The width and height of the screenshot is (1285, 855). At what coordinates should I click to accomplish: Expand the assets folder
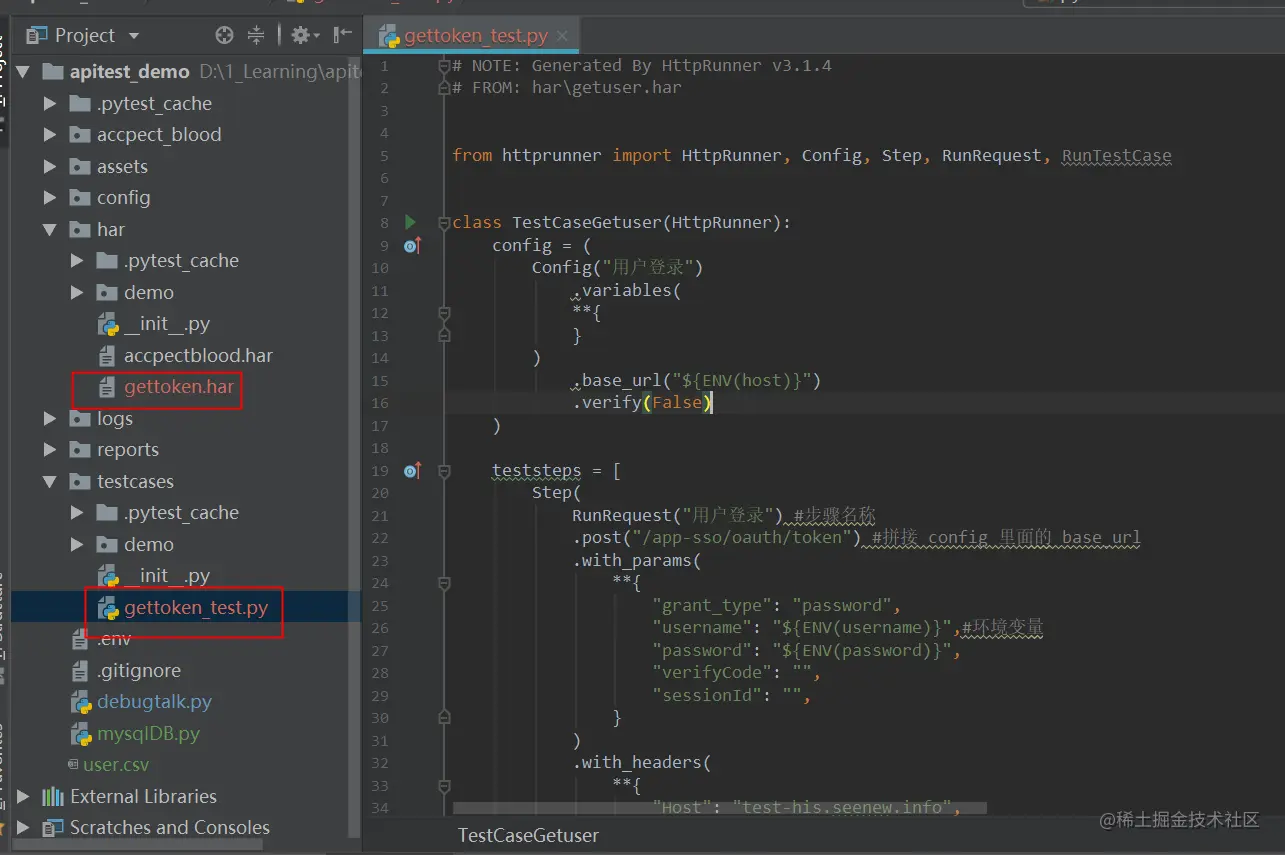pos(50,167)
